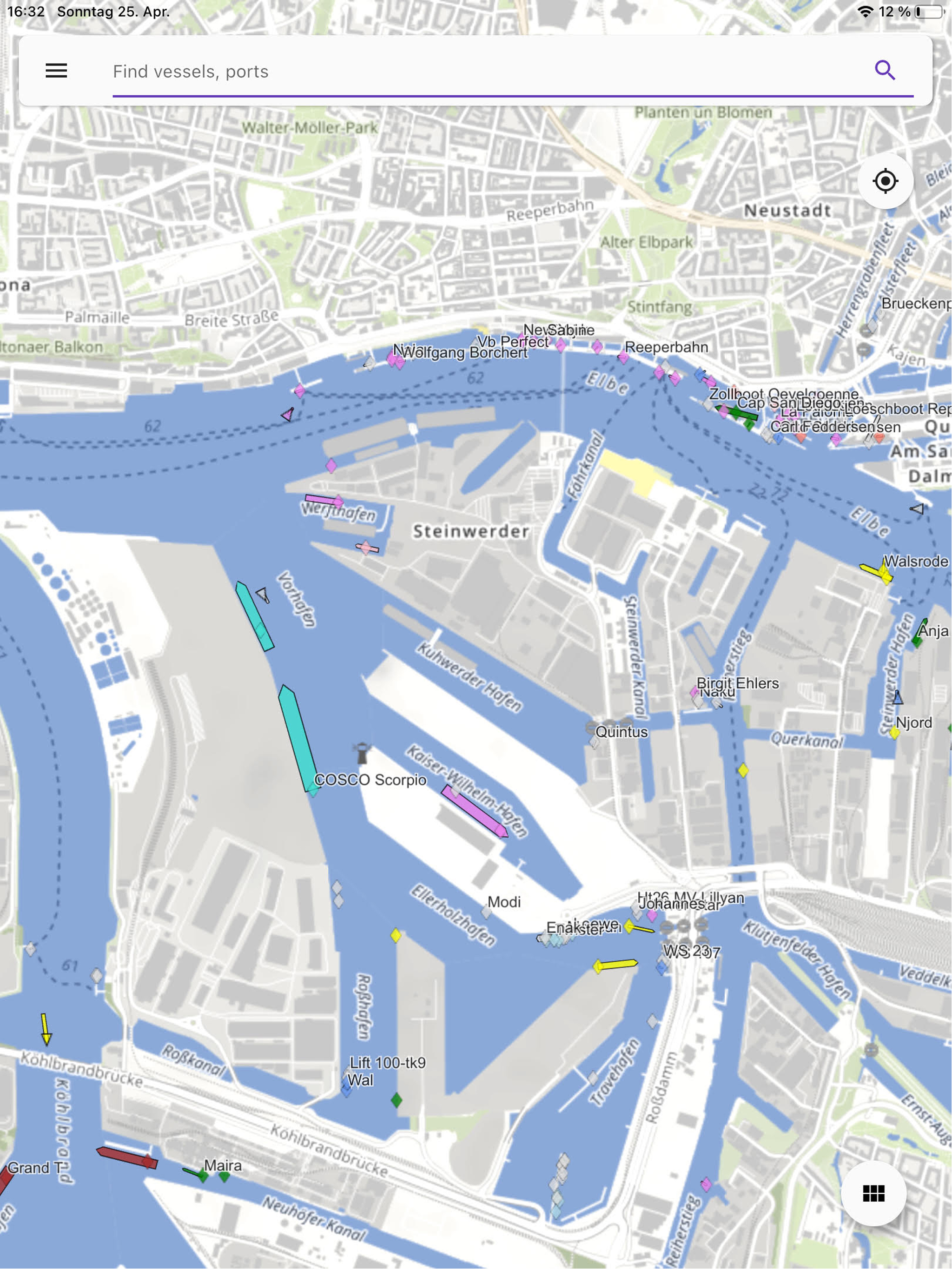Tap the Quintus vessel label
The width and height of the screenshot is (952, 1270).
[621, 731]
